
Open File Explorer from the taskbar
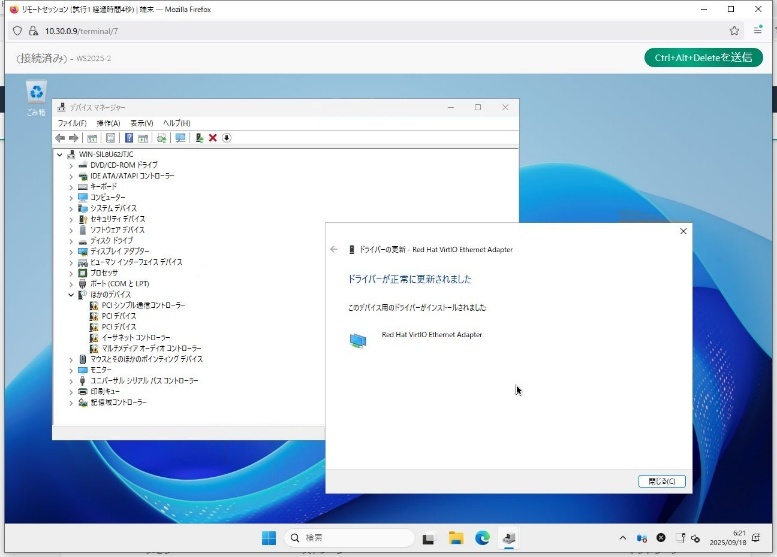click(x=455, y=538)
